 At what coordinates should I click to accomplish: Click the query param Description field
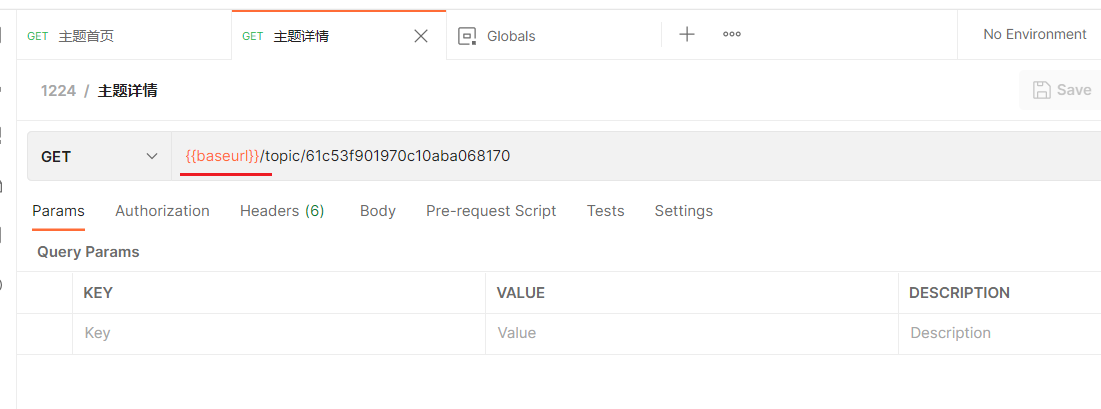1000,333
